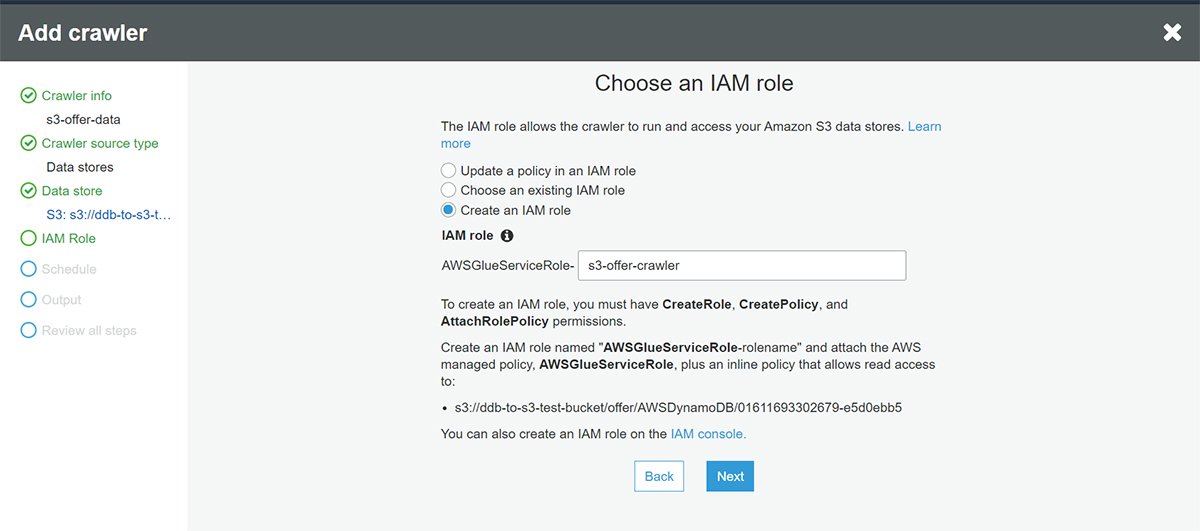Click the IAM Role step circle icon
Image resolution: width=1200 pixels, height=531 pixels.
28,238
